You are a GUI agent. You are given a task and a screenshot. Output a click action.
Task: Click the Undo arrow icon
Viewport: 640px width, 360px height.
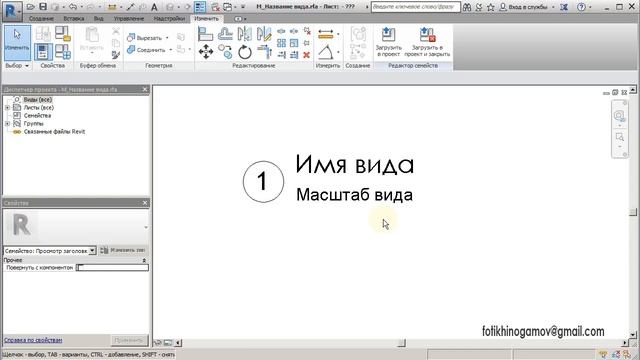[x=73, y=7]
